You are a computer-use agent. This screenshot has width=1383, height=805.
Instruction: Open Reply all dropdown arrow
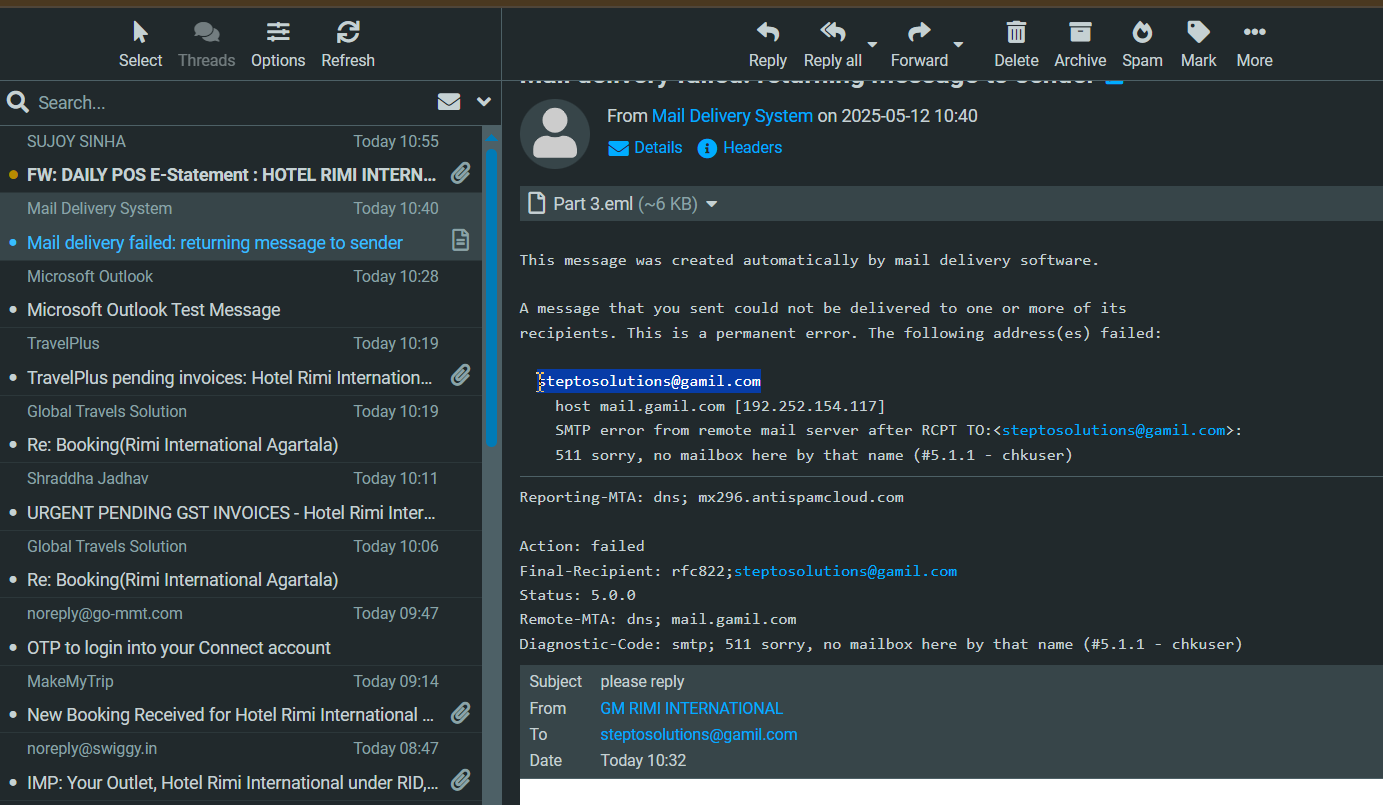872,45
